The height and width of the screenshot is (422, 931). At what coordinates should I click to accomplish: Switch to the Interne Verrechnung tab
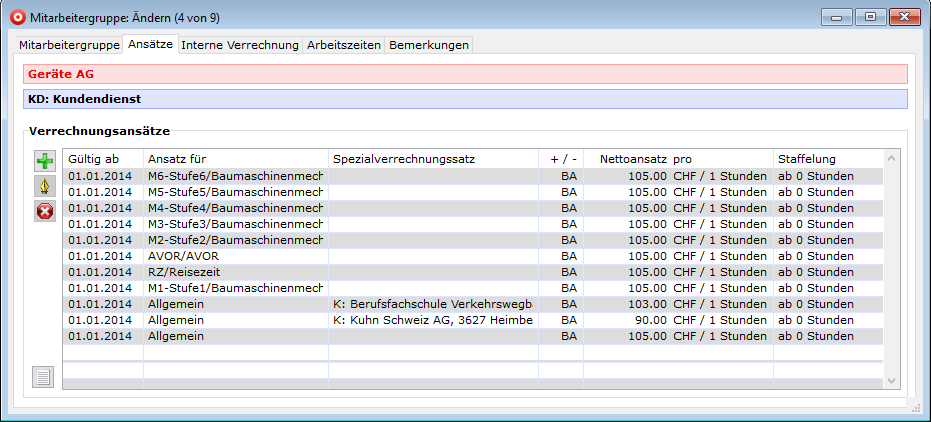(240, 45)
